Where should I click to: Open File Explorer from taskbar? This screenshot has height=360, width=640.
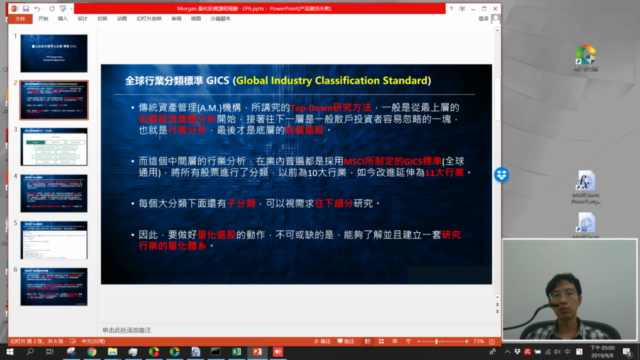pos(112,352)
